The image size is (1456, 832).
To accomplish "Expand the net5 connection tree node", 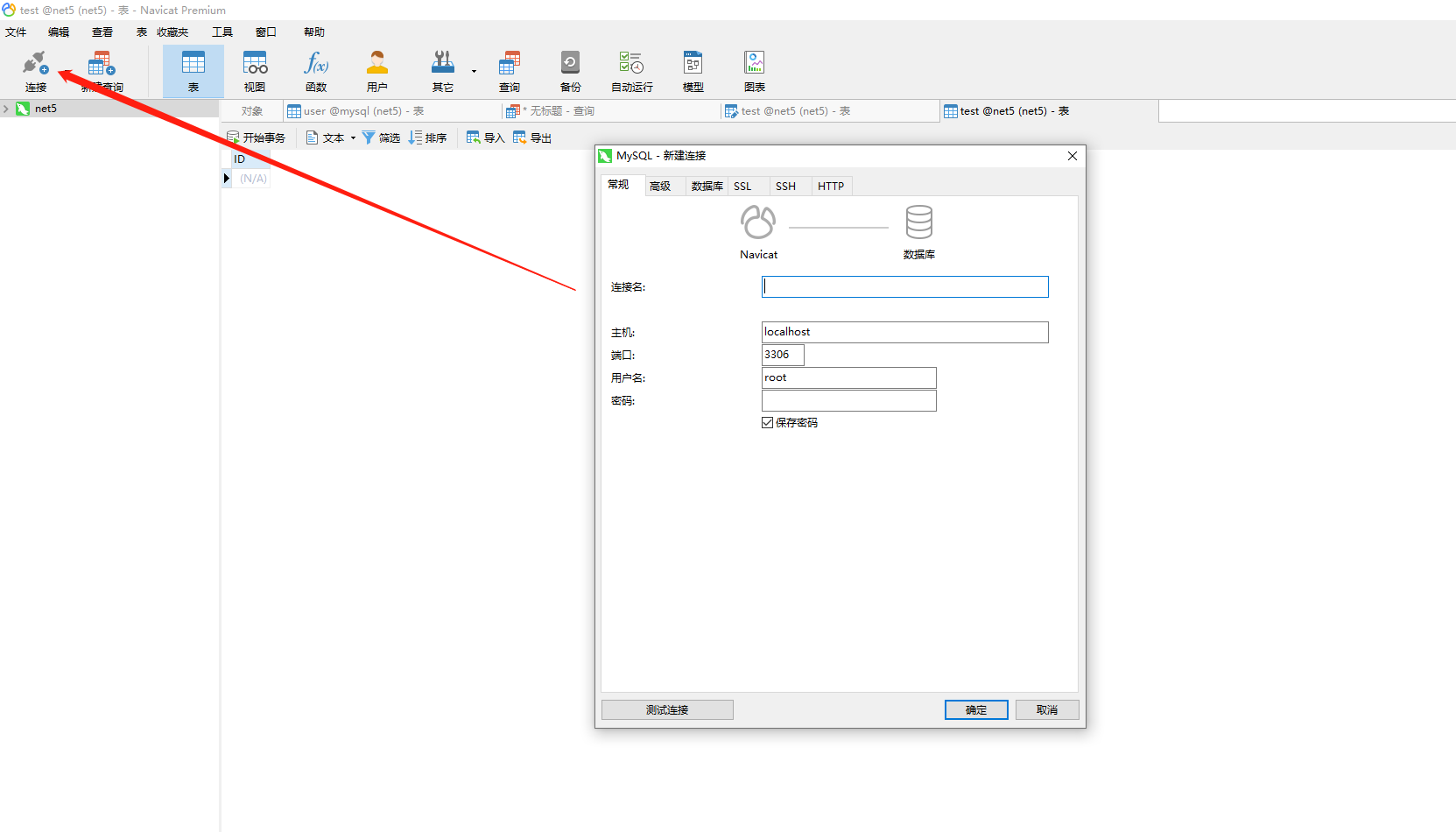I will [x=6, y=109].
